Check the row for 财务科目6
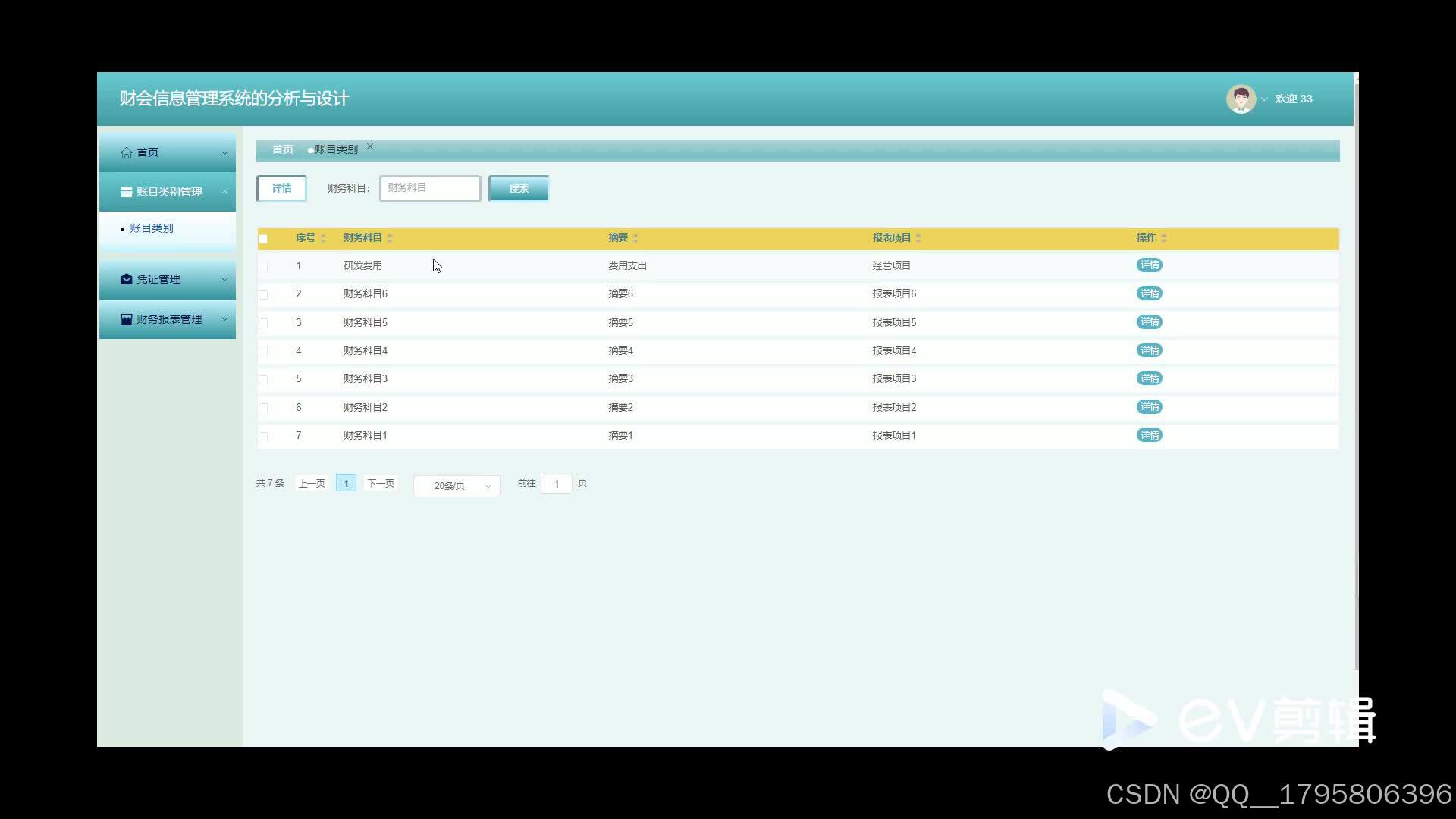The image size is (1456, 819). (x=263, y=294)
